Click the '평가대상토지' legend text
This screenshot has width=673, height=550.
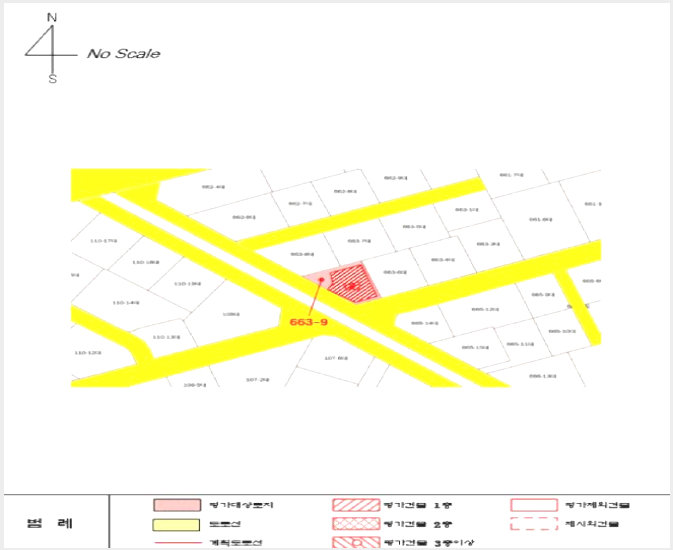click(241, 505)
